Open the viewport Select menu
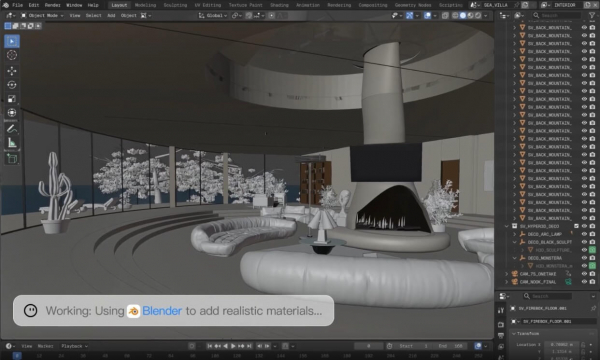 (x=93, y=15)
